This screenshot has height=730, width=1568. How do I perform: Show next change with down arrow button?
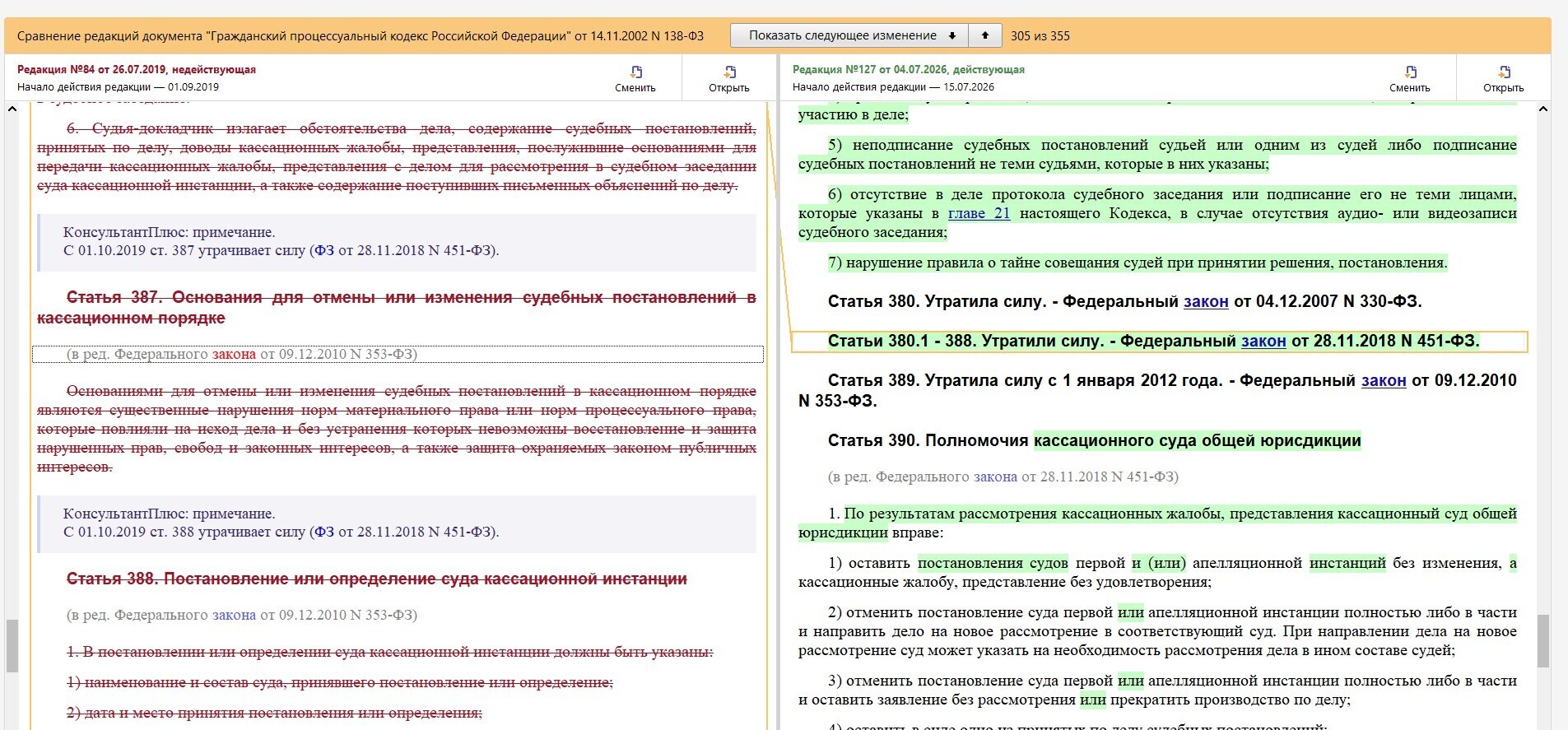coord(849,35)
